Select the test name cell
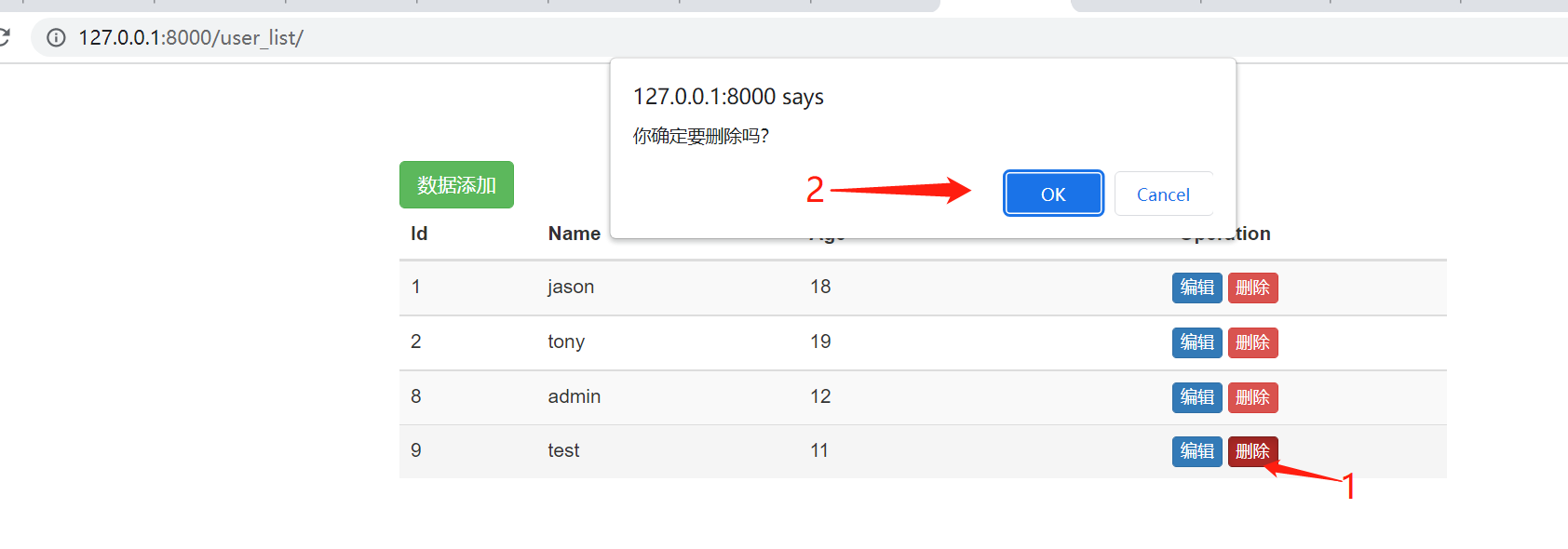This screenshot has width=1568, height=549. click(563, 450)
